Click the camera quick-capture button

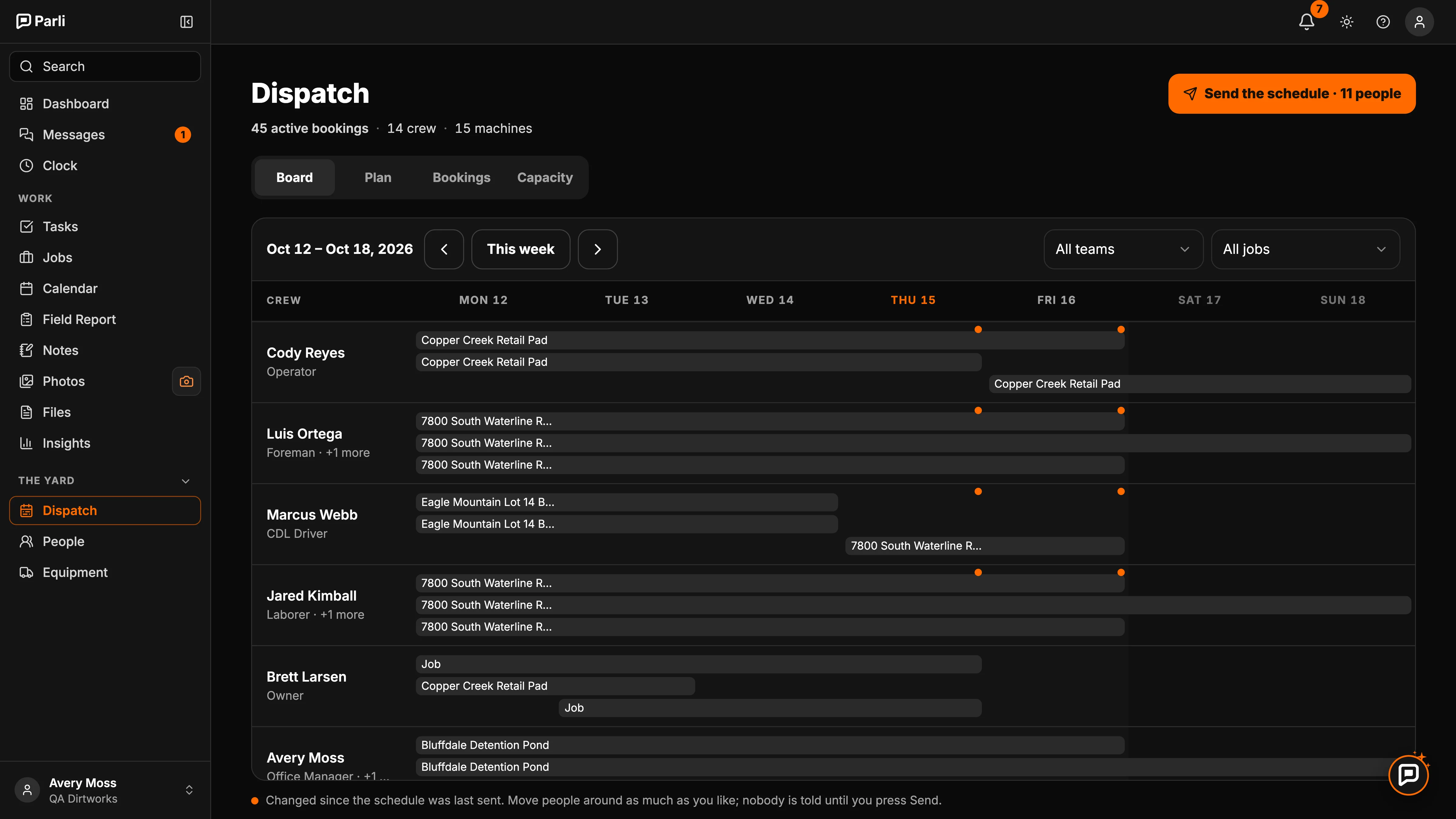(187, 382)
